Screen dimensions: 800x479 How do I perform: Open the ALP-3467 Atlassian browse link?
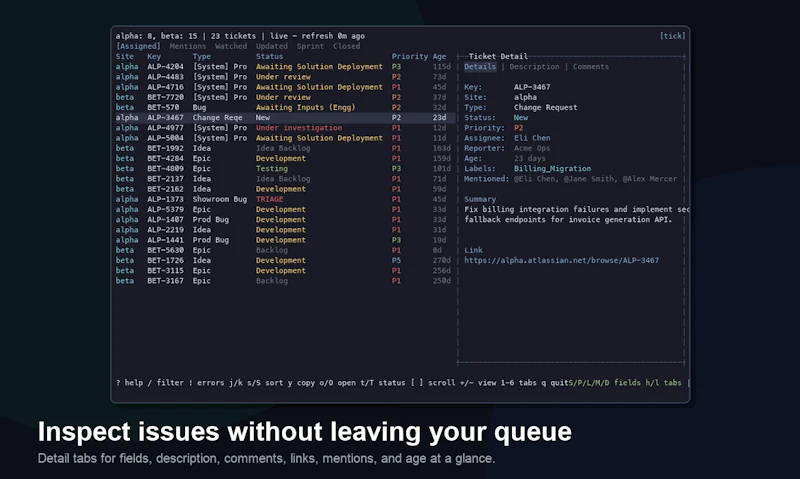pos(561,261)
